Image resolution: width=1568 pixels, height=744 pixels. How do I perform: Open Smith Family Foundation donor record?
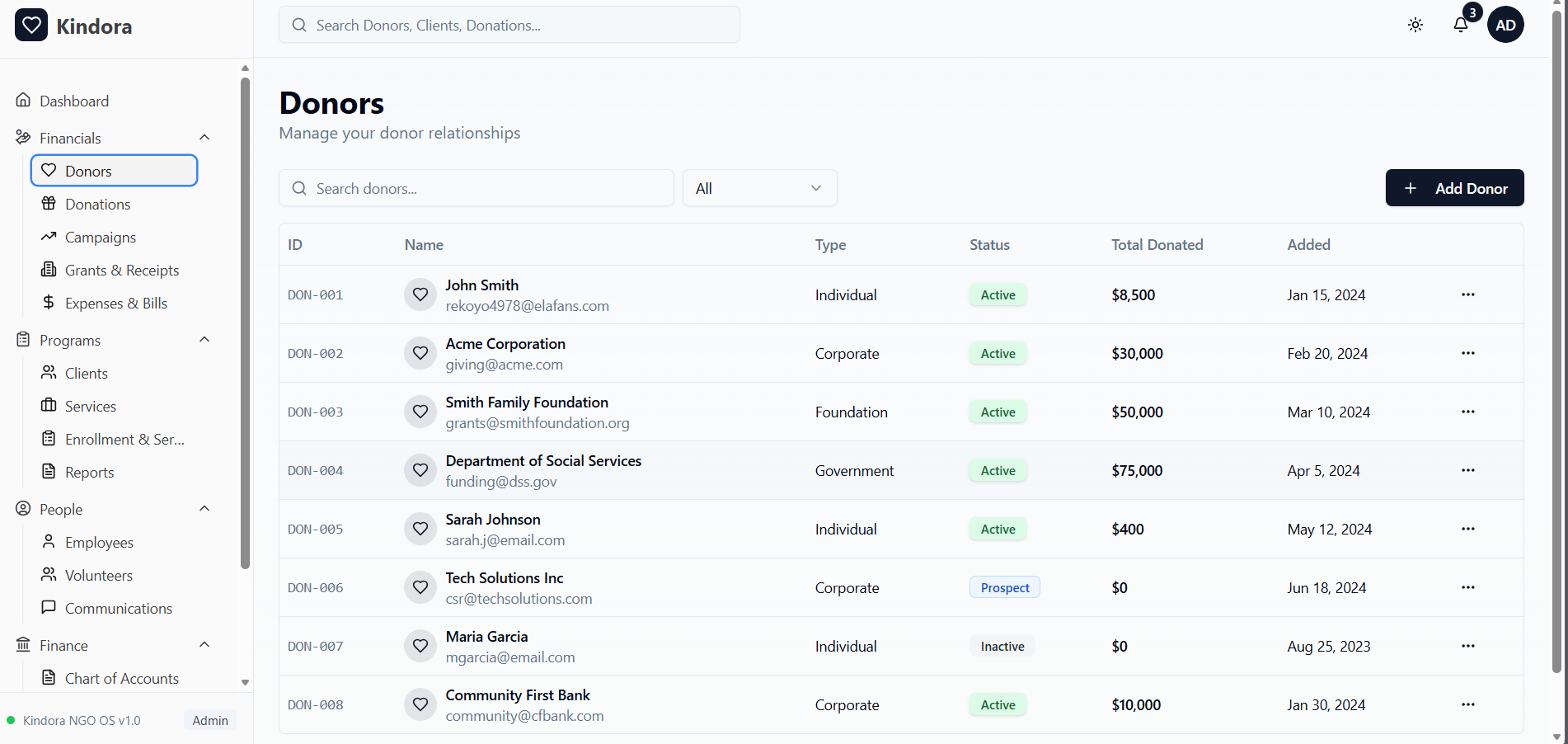pos(527,403)
